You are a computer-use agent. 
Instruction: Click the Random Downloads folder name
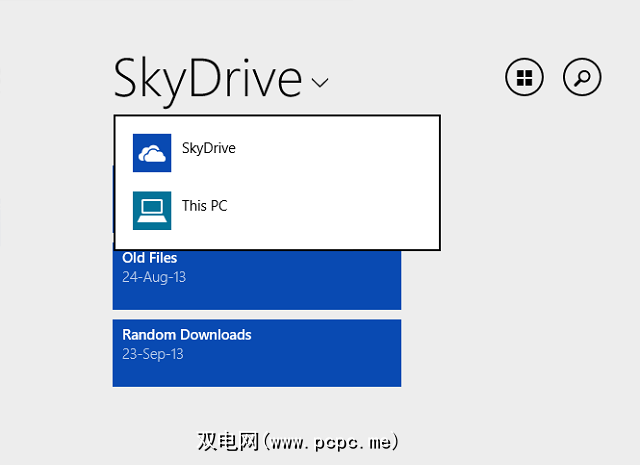click(x=187, y=335)
